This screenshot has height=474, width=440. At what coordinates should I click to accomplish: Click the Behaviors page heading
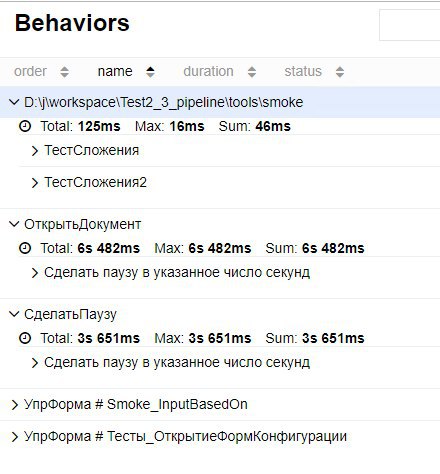(x=72, y=23)
